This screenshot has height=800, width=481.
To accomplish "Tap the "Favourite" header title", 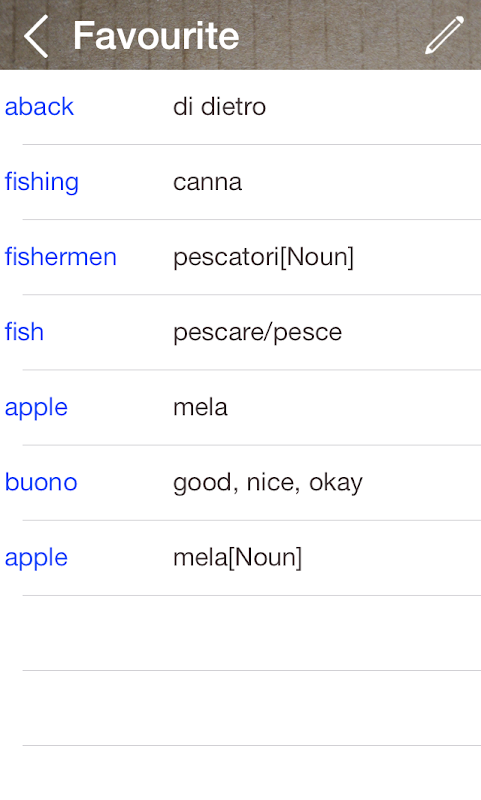I will point(156,36).
